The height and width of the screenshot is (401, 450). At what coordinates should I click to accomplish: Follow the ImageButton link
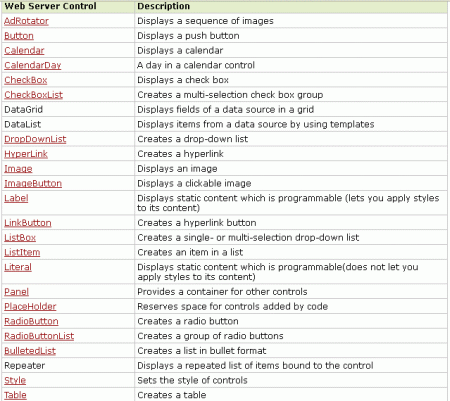[33, 183]
